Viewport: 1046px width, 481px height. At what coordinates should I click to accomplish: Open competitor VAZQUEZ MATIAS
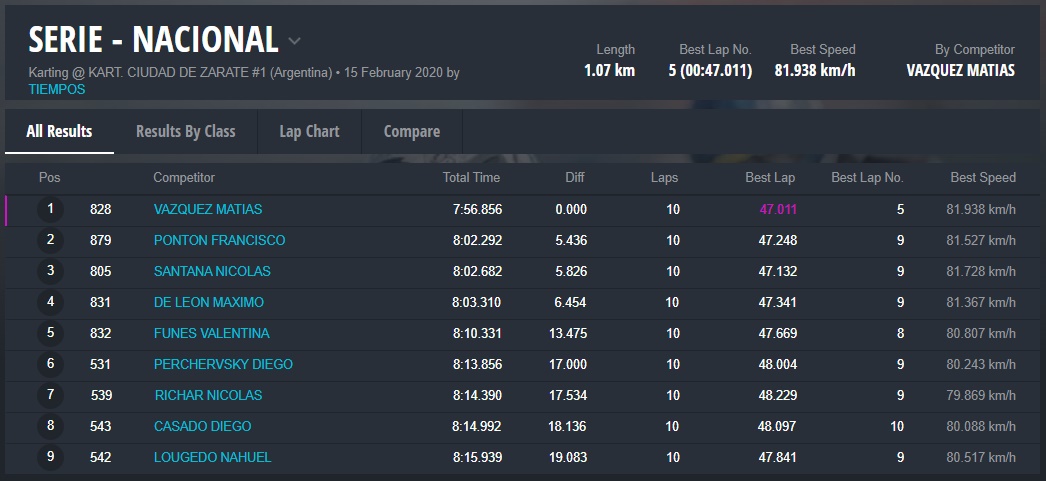(x=208, y=209)
